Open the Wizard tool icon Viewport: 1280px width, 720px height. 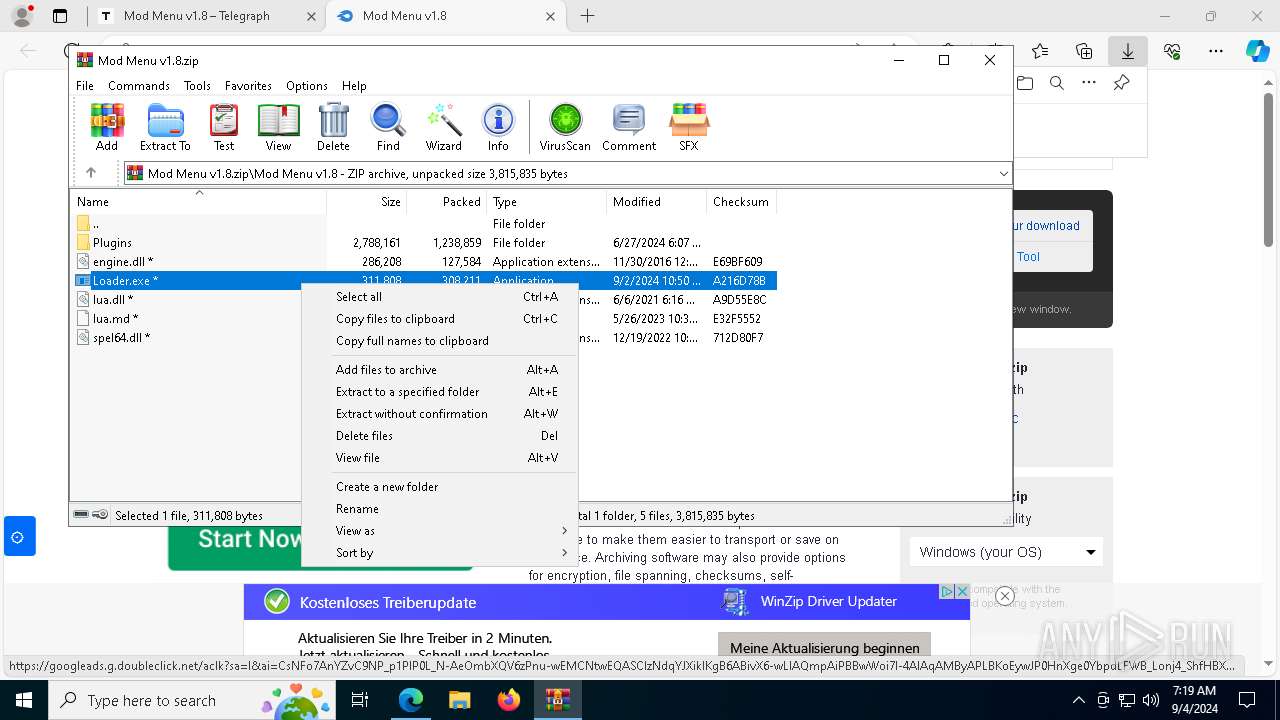click(443, 127)
